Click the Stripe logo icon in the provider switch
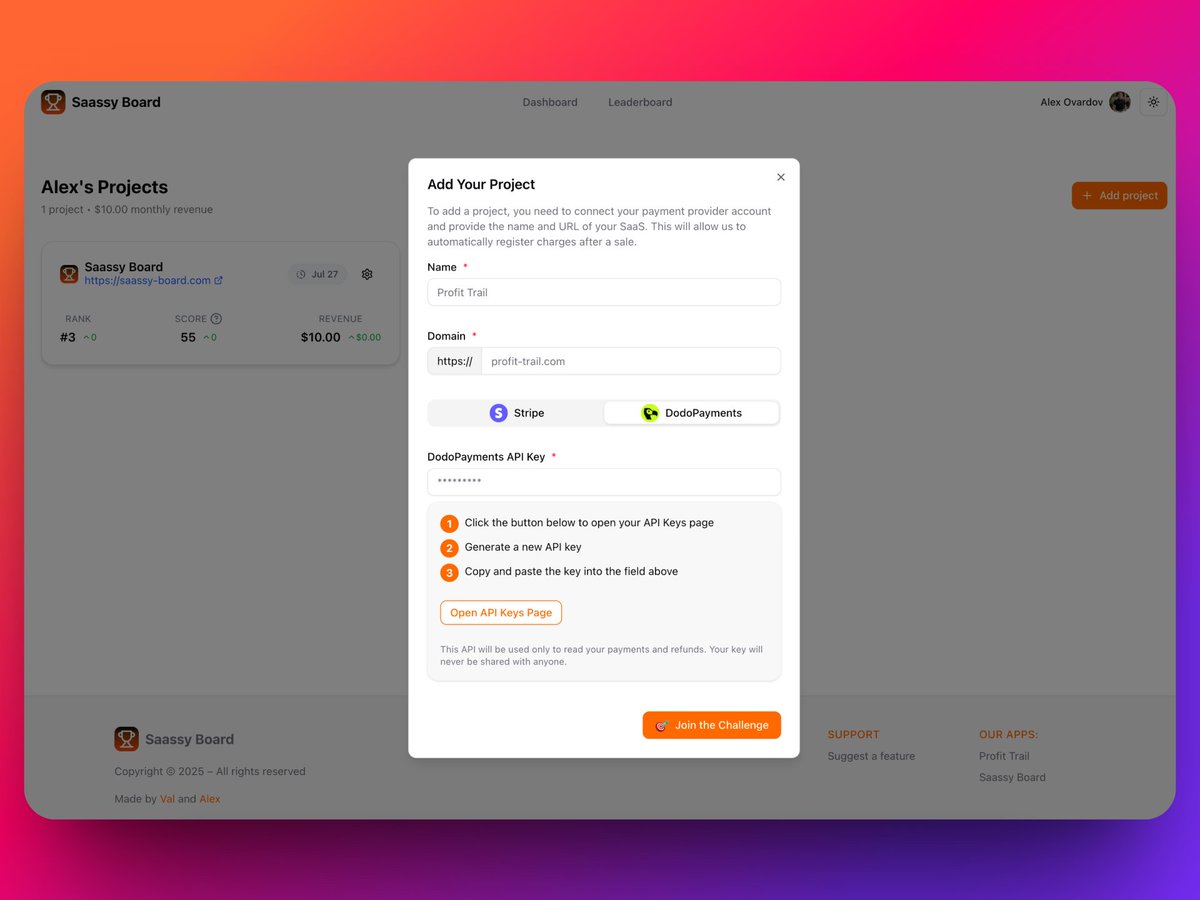Screen dimensions: 1200x900 pyautogui.click(x=498, y=413)
